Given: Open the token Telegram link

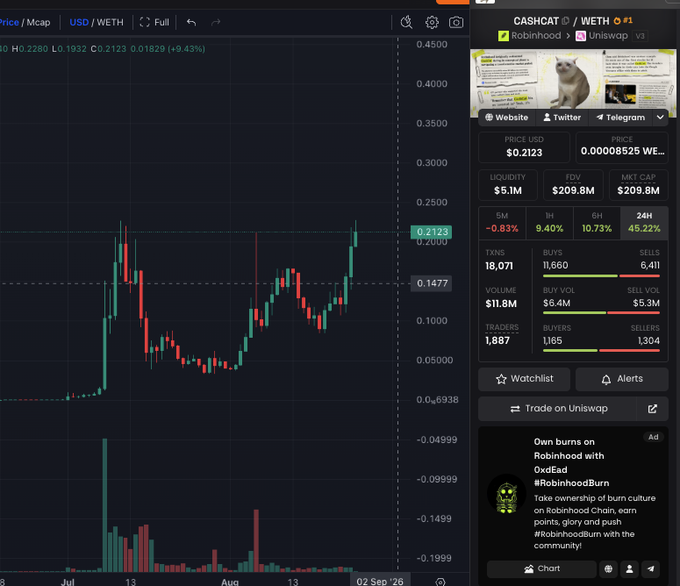Looking at the screenshot, I should (x=621, y=118).
